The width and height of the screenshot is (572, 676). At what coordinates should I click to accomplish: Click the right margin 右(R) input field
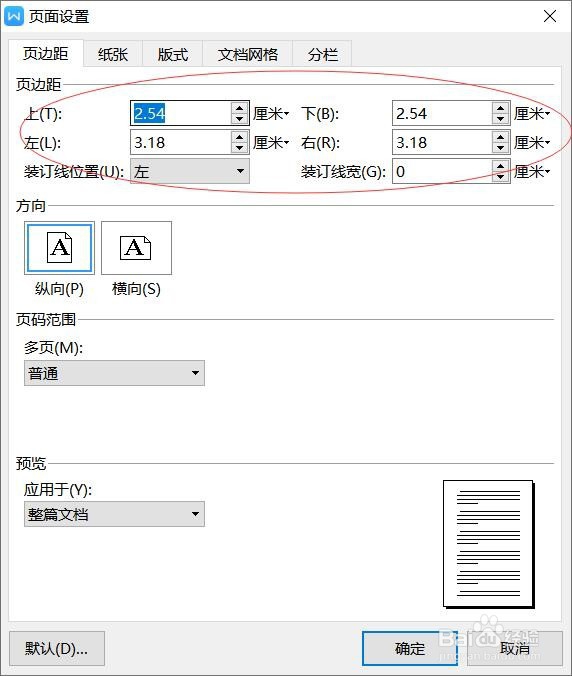(x=443, y=143)
